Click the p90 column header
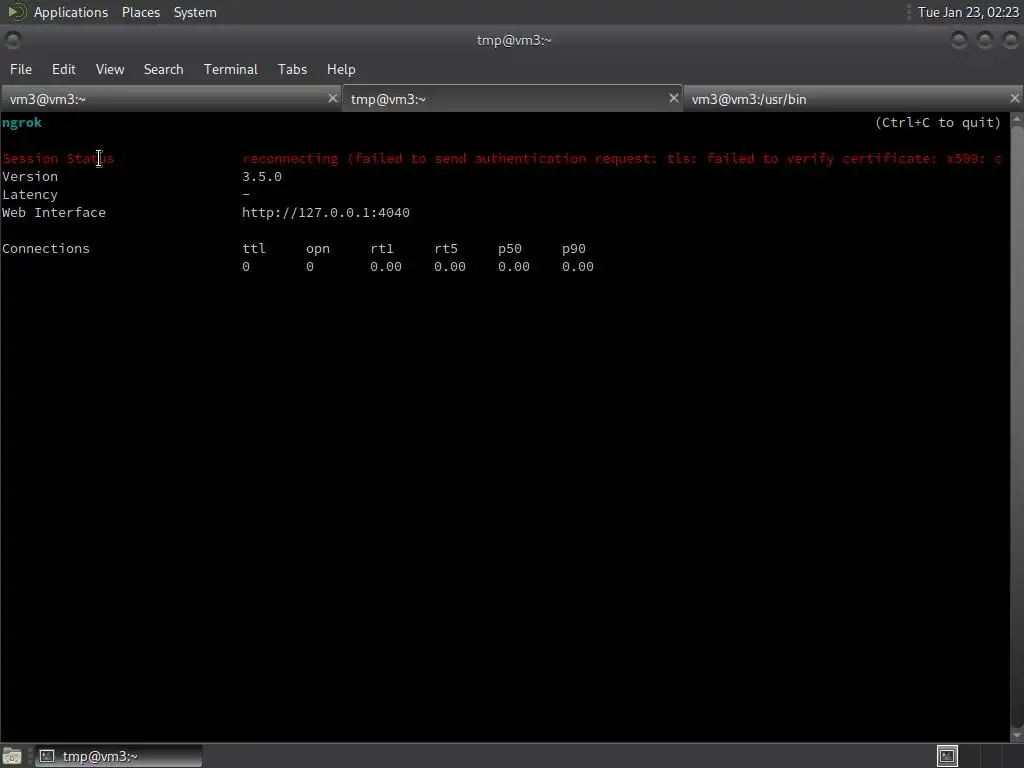Screen dimensions: 1024x768 tap(574, 249)
